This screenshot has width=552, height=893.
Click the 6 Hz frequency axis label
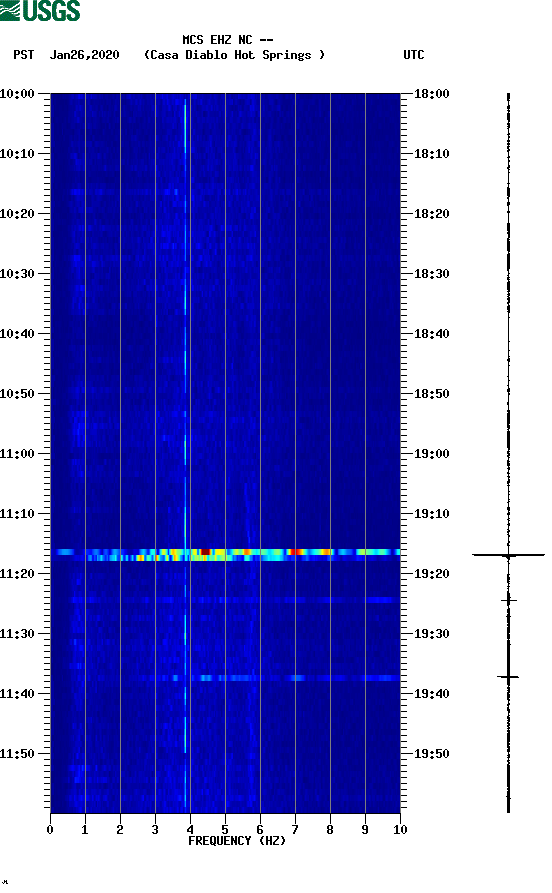260,830
